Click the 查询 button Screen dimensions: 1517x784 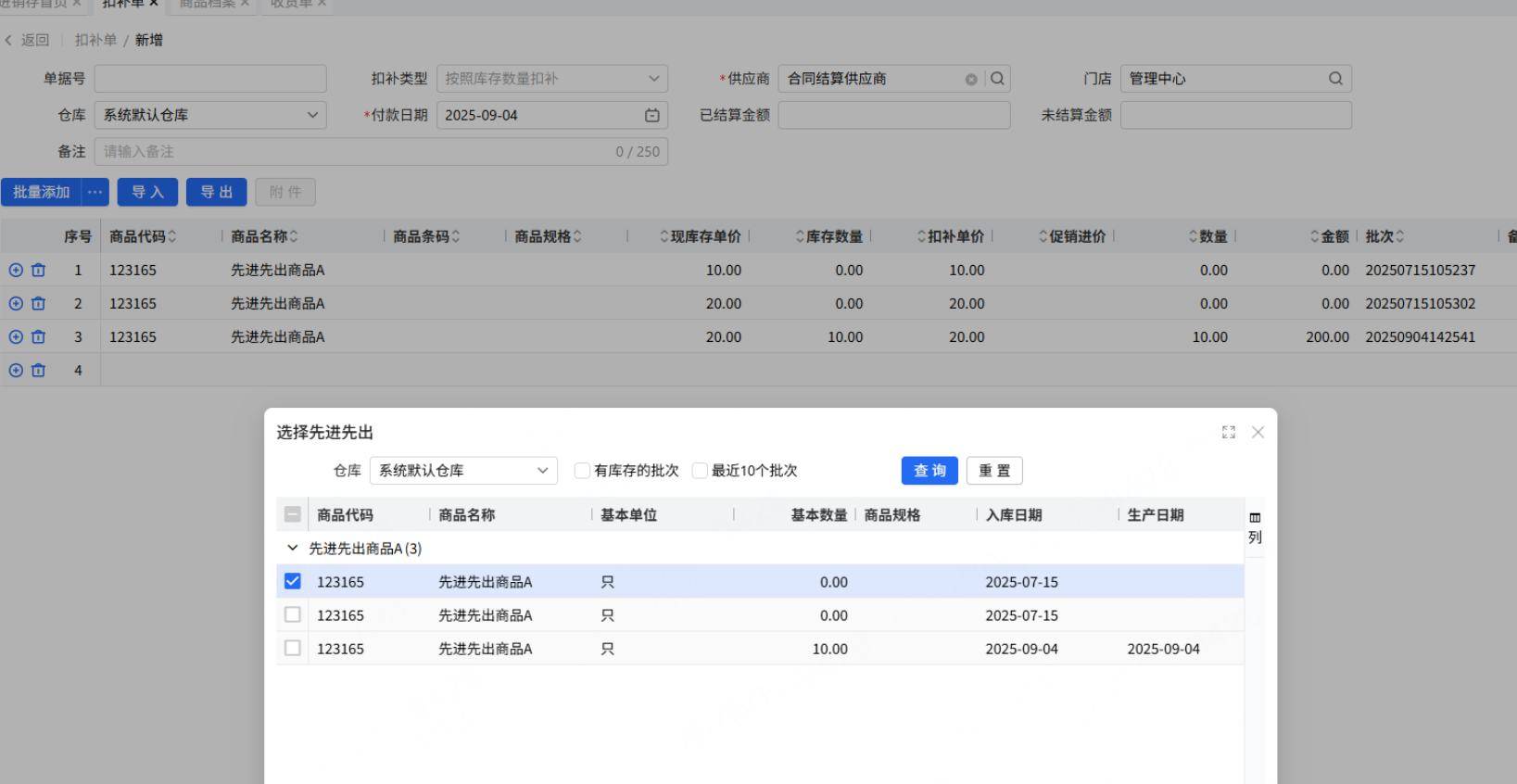[929, 471]
